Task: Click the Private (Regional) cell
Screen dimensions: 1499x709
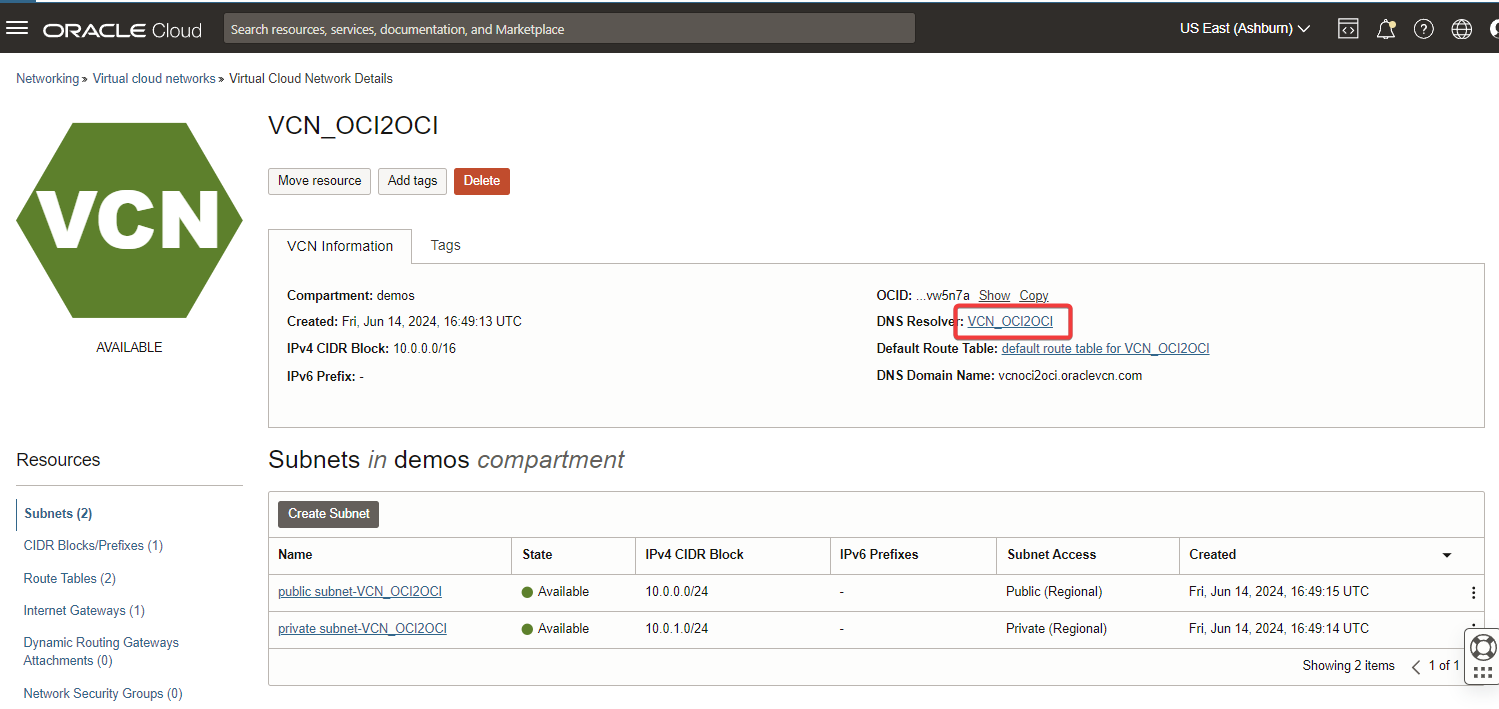Action: [x=1056, y=629]
